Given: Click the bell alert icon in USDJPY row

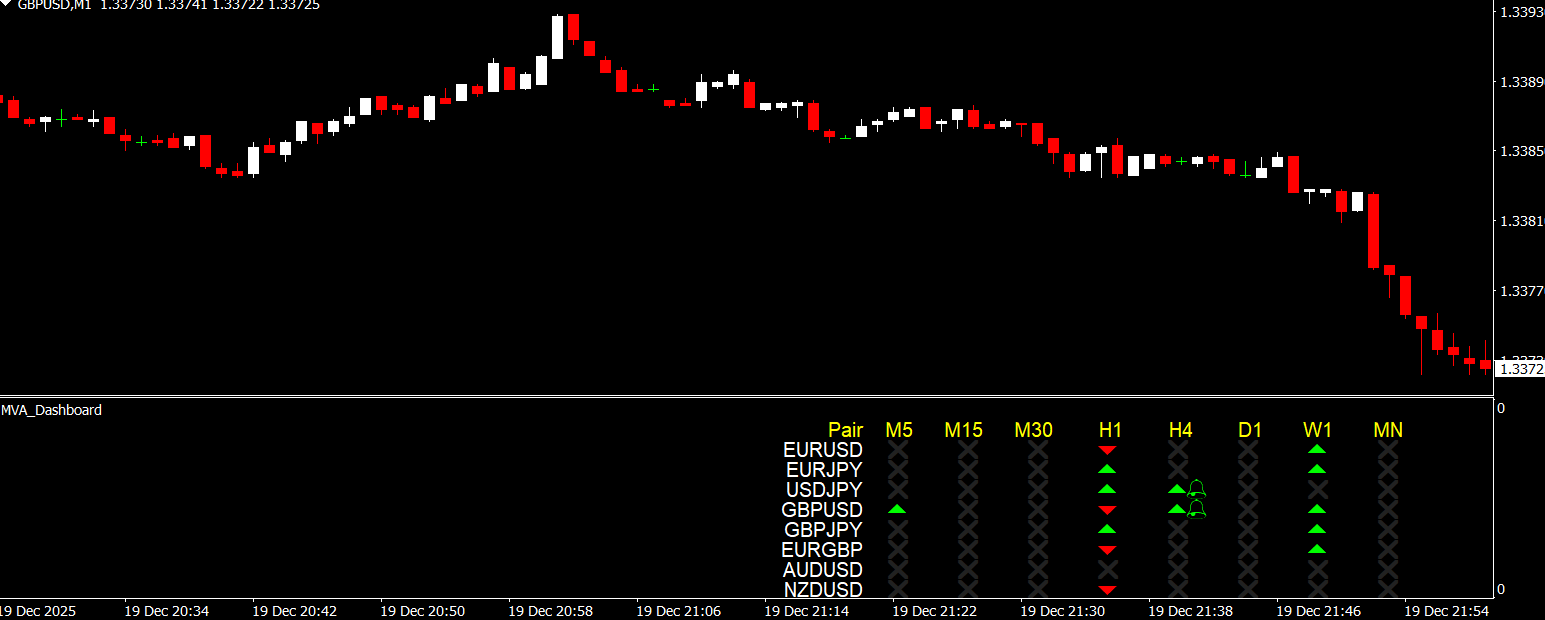Looking at the screenshot, I should pos(1196,489).
